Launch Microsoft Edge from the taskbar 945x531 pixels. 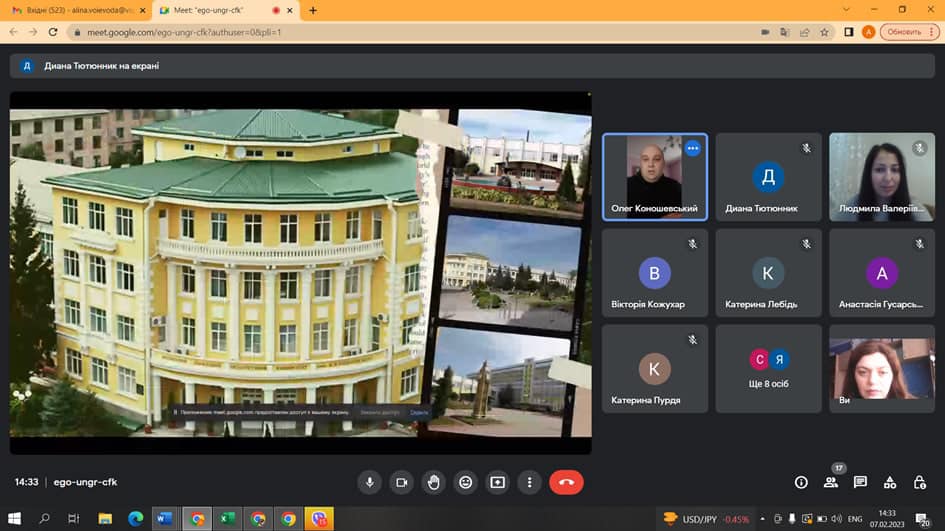click(136, 518)
